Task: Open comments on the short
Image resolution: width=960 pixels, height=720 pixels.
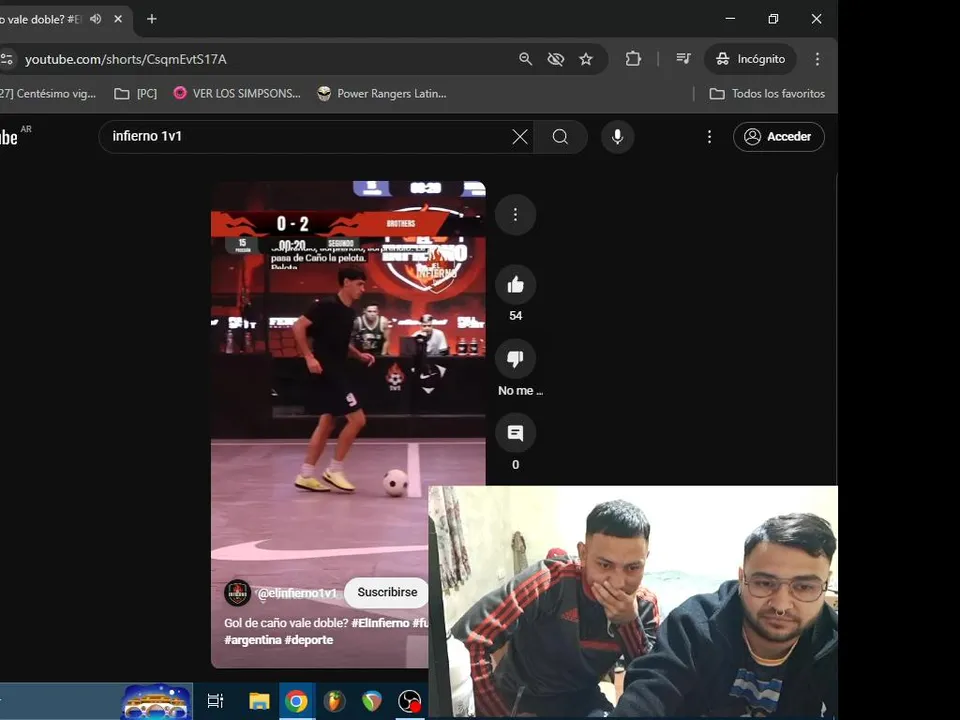Action: [x=515, y=433]
